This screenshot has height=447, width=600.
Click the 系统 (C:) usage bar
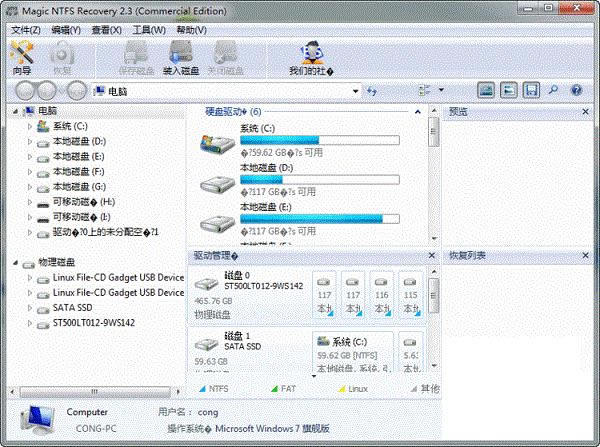[320, 140]
